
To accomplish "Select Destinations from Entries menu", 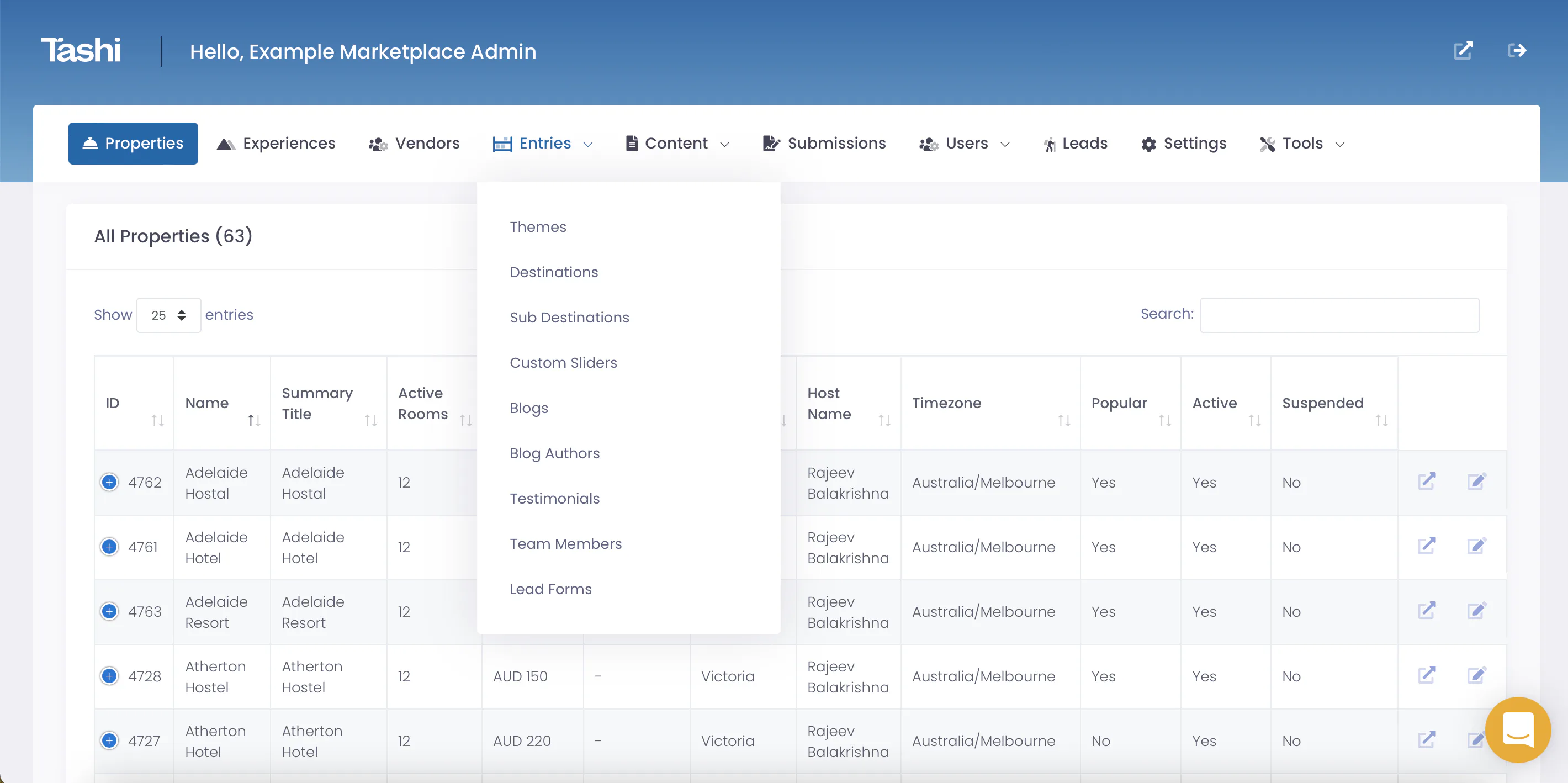I will 554,272.
